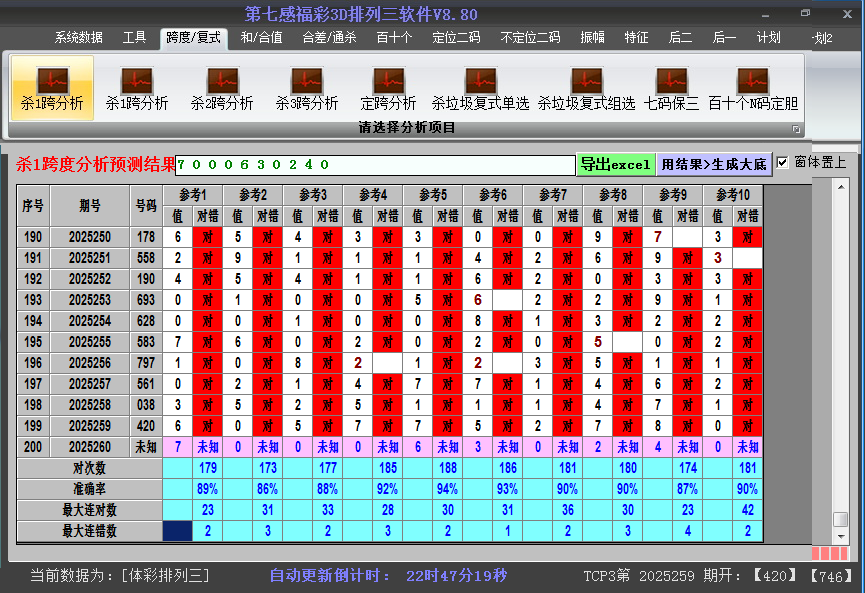Viewport: 865px width, 593px height.
Task: Open 杀垃圾复式组选 analysis
Action: point(586,88)
